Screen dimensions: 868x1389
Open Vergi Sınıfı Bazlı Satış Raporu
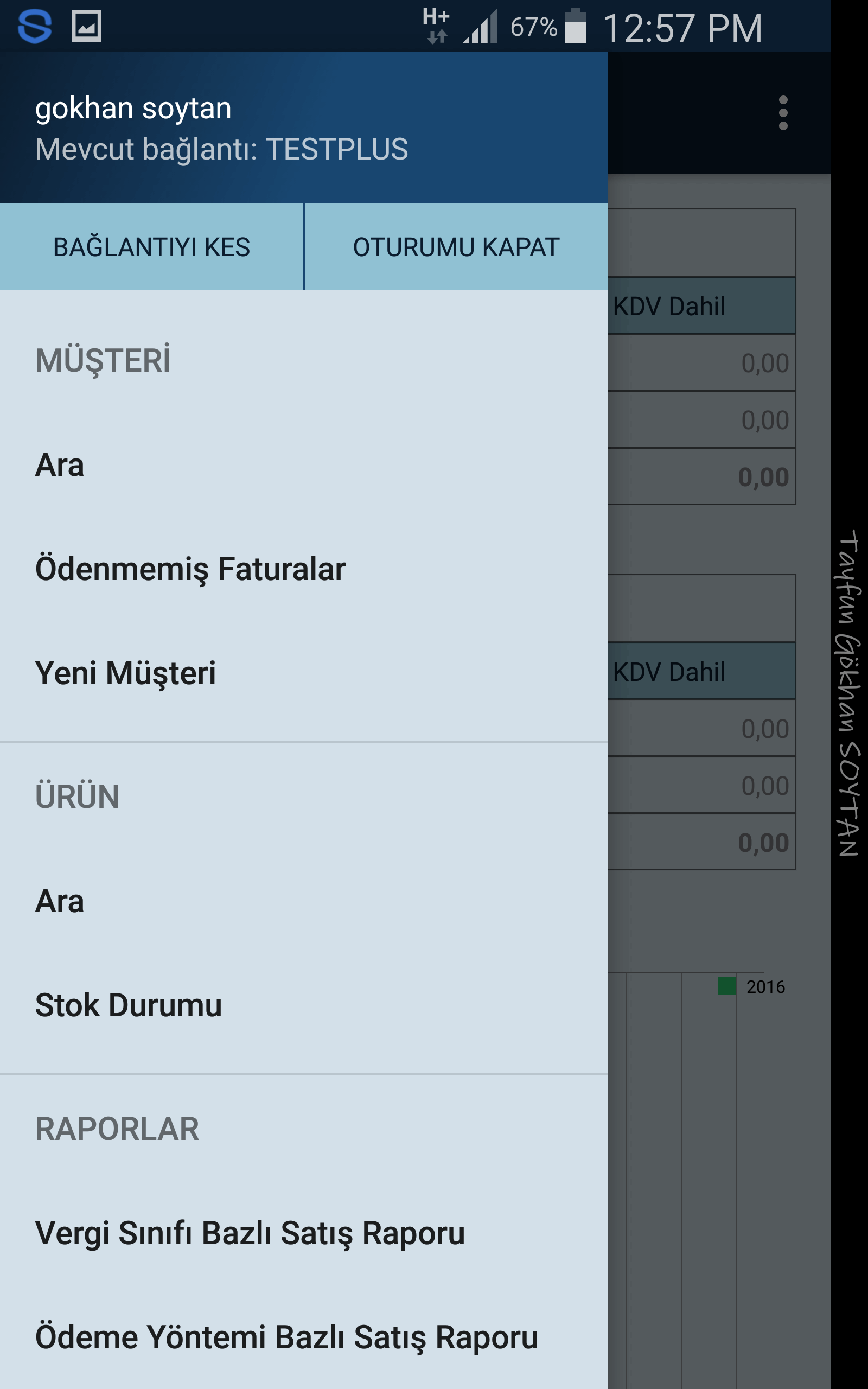[250, 1233]
